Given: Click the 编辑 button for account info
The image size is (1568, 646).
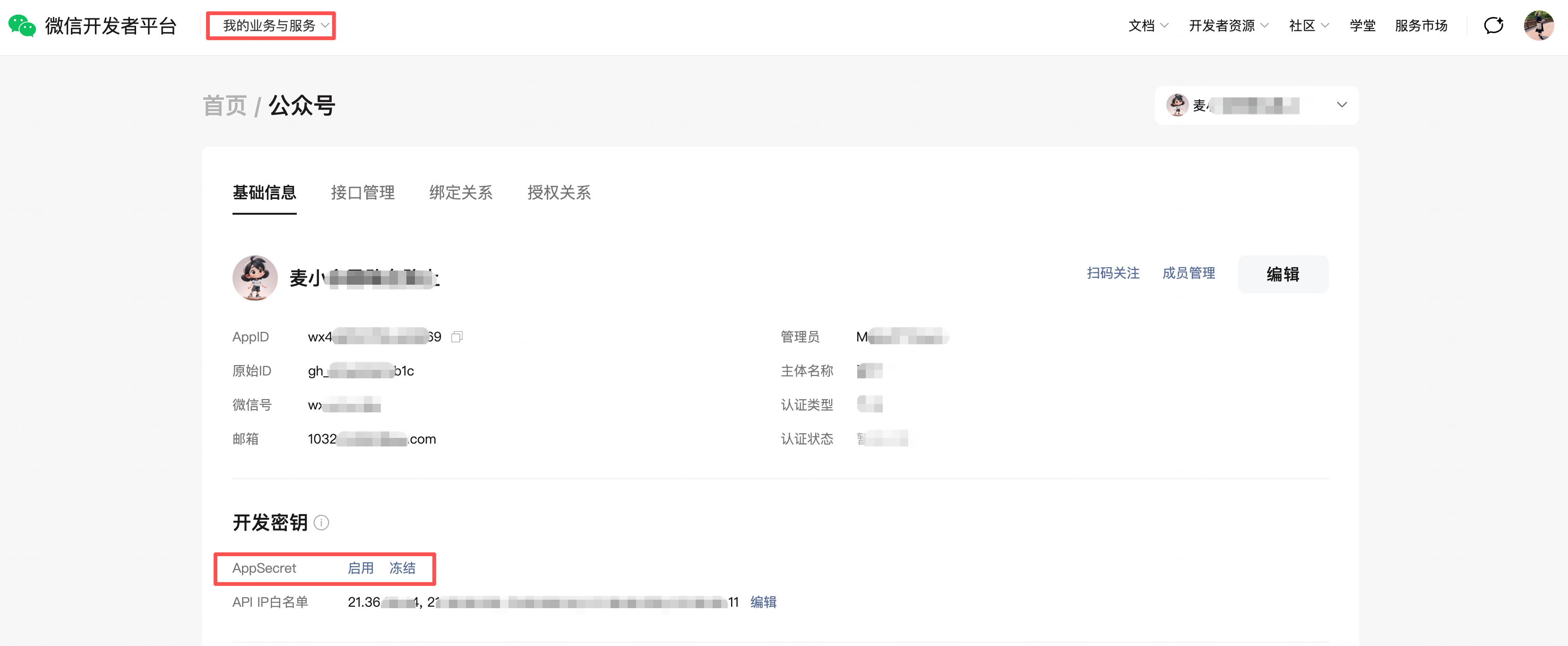Looking at the screenshot, I should [x=1283, y=274].
